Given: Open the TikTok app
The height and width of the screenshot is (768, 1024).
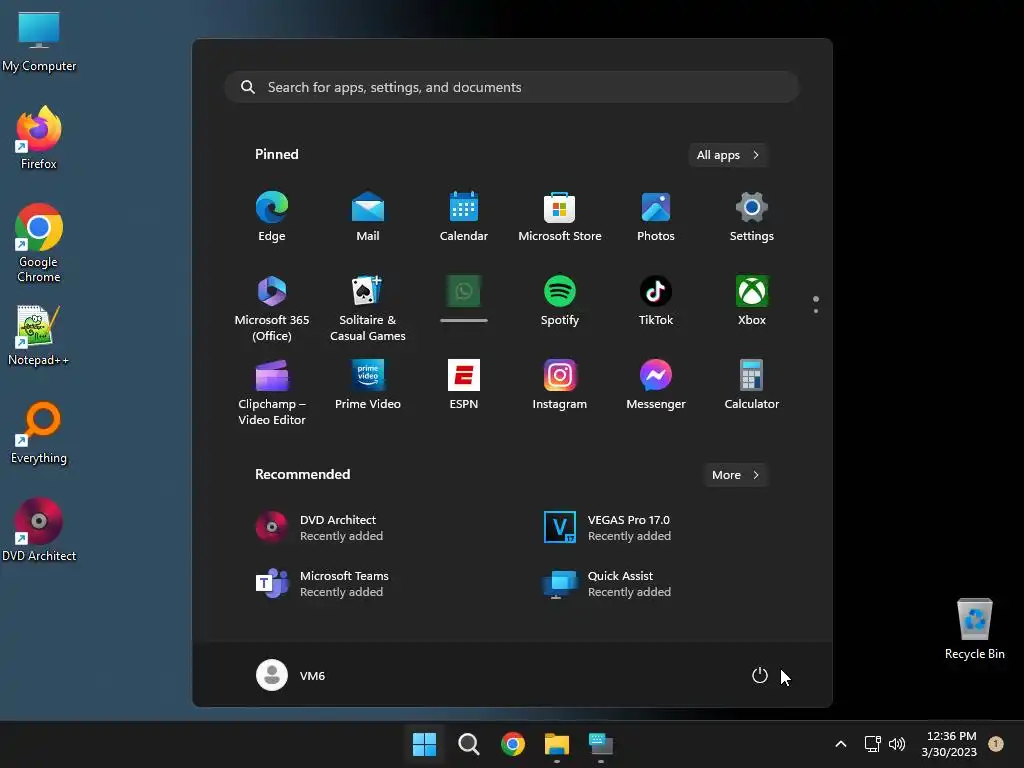Looking at the screenshot, I should 656,300.
